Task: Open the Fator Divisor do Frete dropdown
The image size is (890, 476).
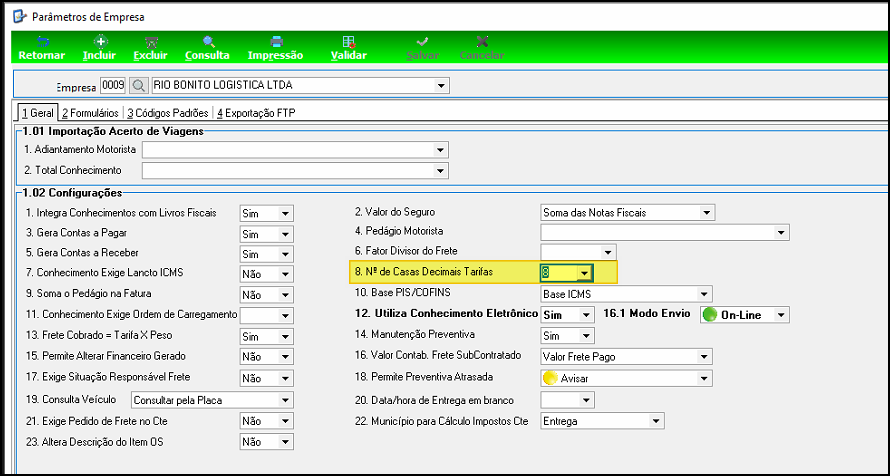Action: (608, 251)
